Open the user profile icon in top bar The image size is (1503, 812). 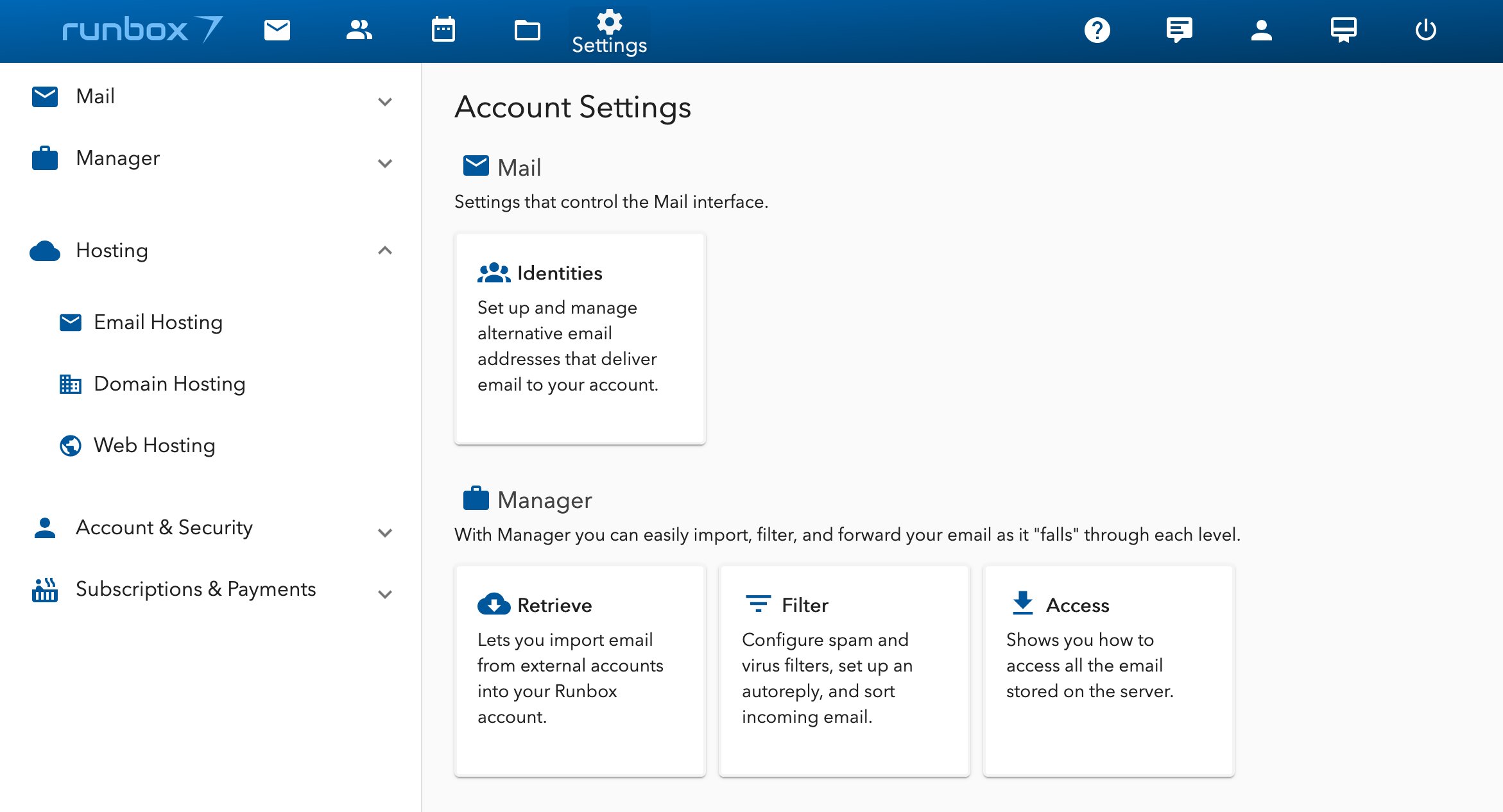(x=1261, y=30)
